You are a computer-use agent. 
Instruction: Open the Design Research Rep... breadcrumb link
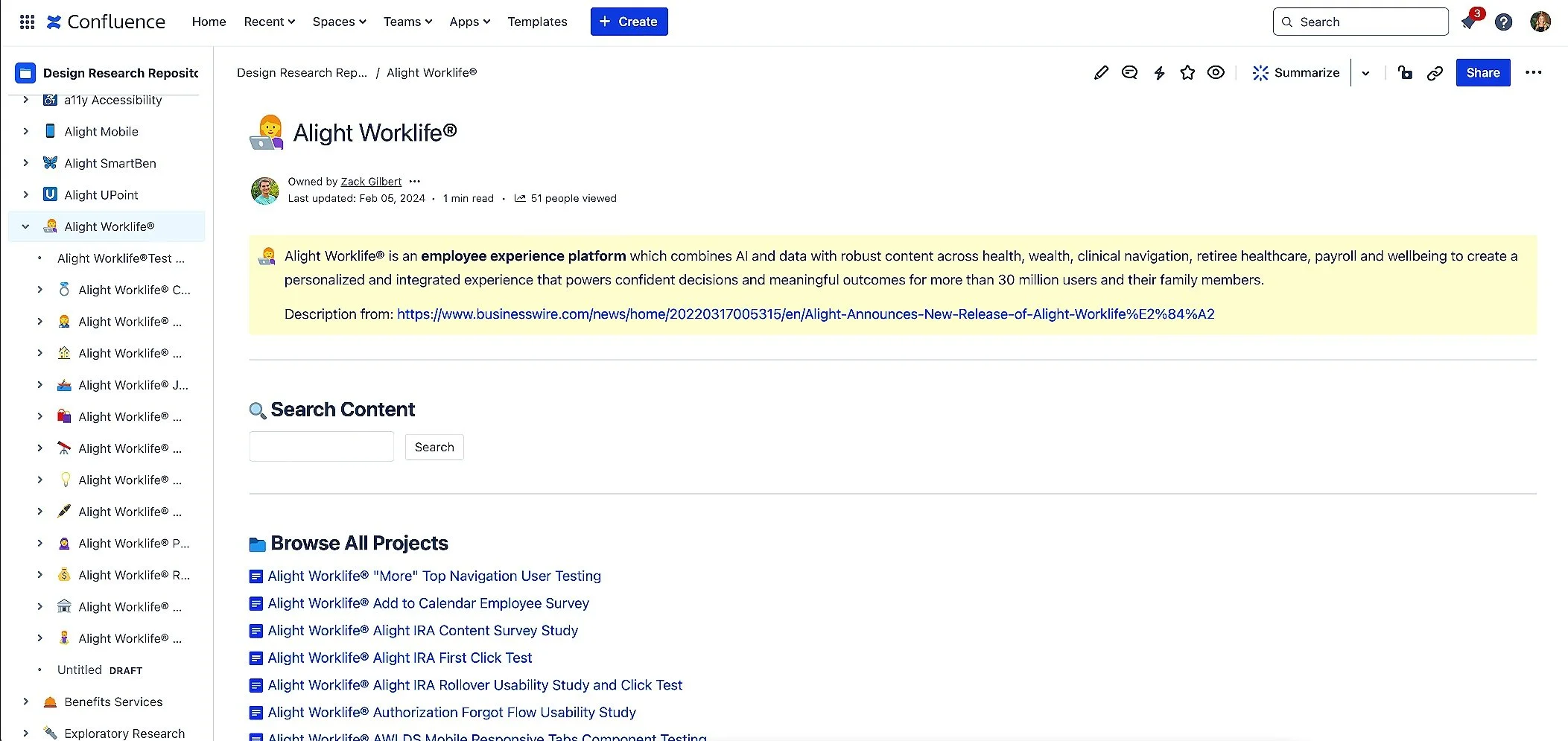point(302,72)
